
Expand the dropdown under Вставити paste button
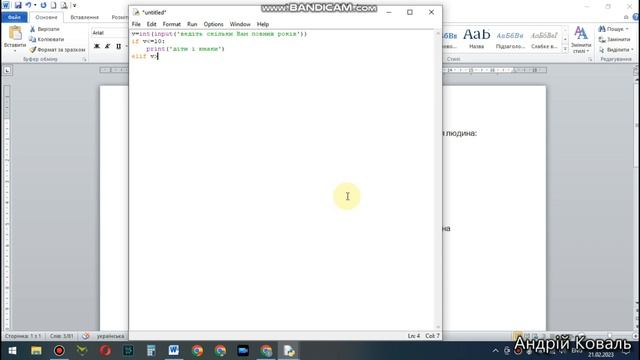pos(15,50)
